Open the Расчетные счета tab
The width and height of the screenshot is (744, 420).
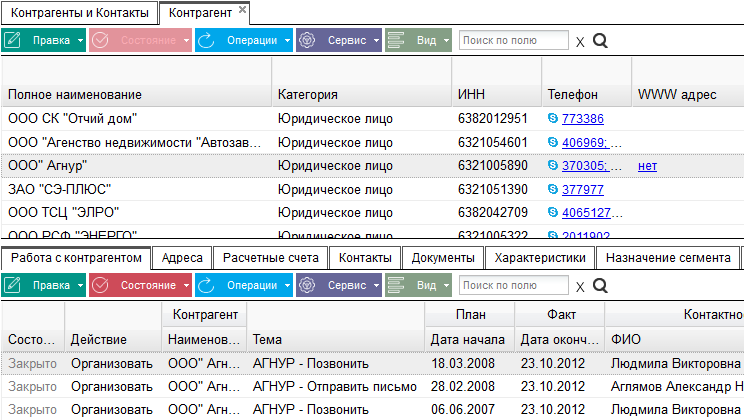[270, 258]
